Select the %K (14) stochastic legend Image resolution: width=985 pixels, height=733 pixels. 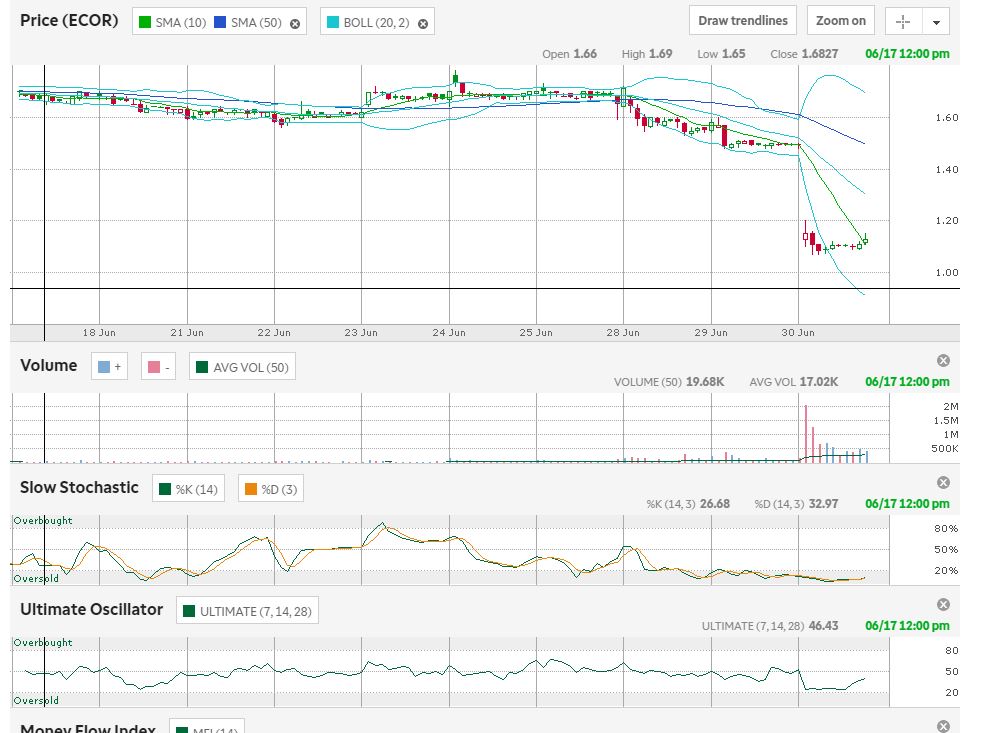(188, 489)
